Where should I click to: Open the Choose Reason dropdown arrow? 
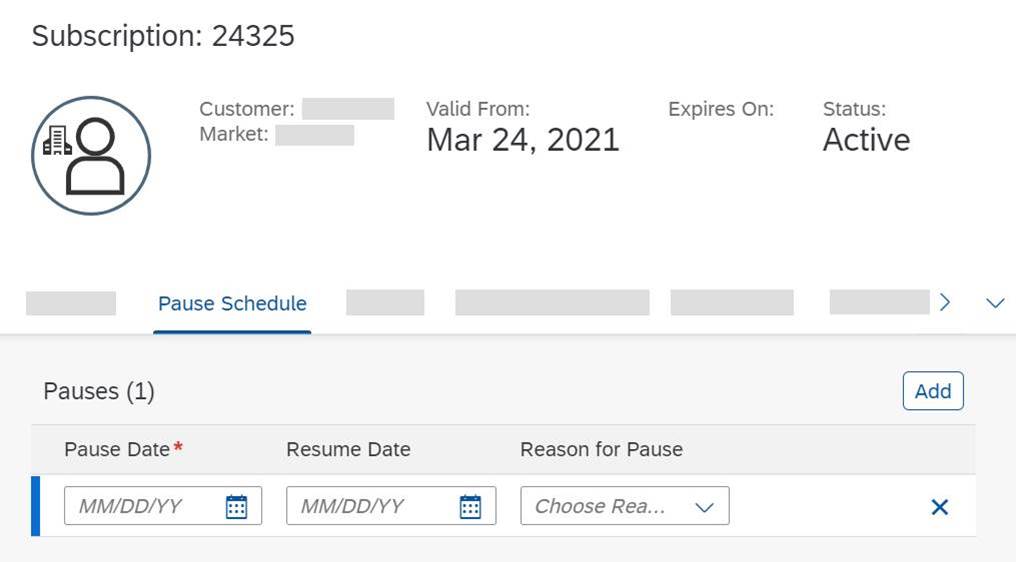(x=704, y=507)
